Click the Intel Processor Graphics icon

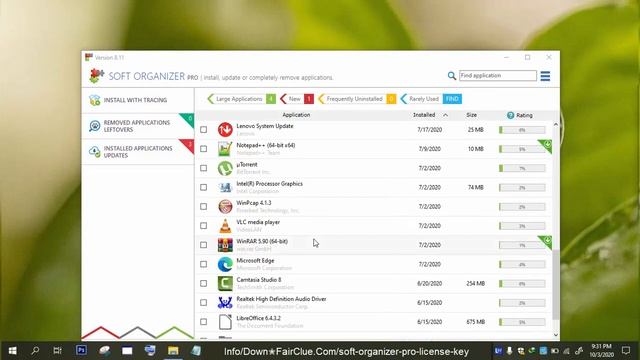(x=225, y=187)
